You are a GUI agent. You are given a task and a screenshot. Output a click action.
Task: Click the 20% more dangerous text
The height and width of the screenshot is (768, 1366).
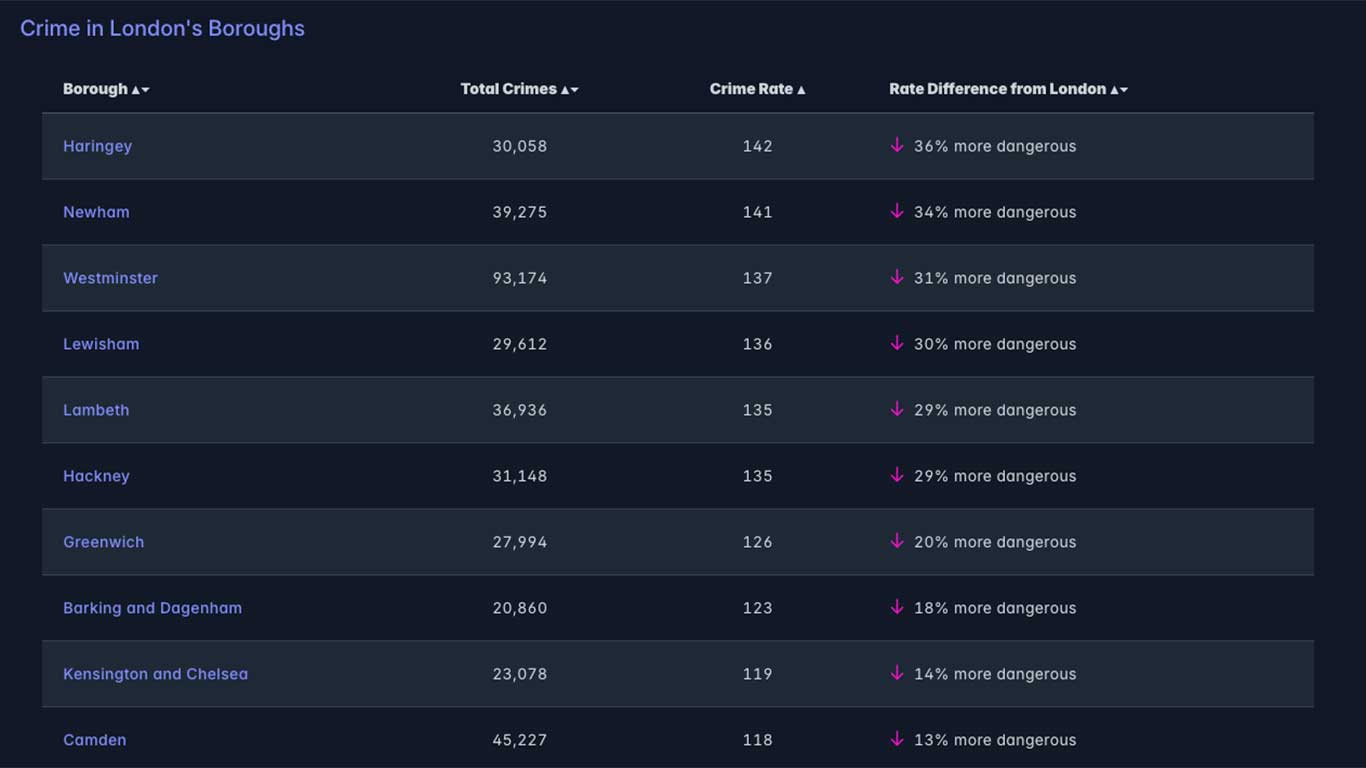tap(995, 542)
